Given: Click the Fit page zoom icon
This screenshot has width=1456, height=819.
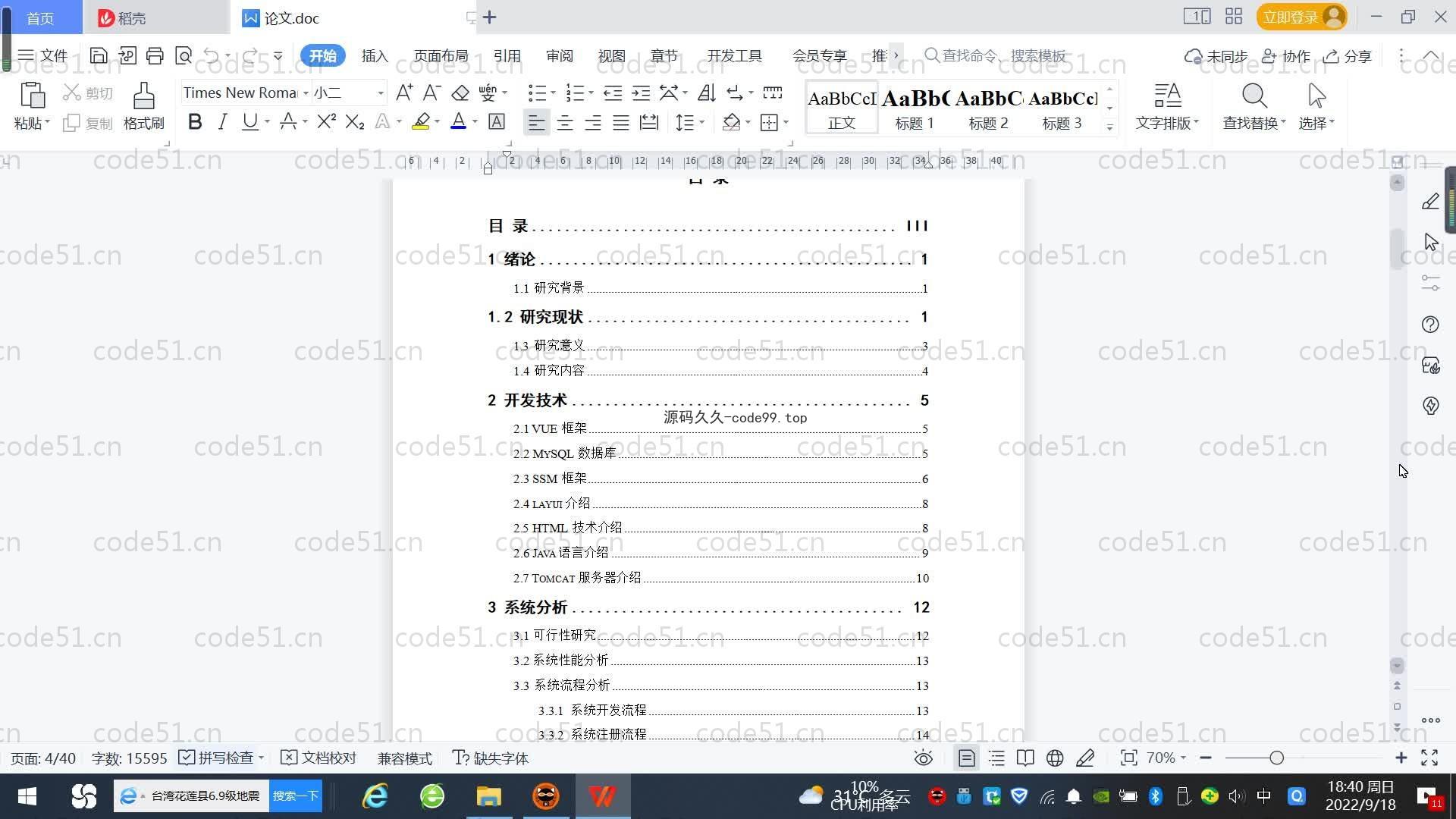Looking at the screenshot, I should click(1128, 758).
